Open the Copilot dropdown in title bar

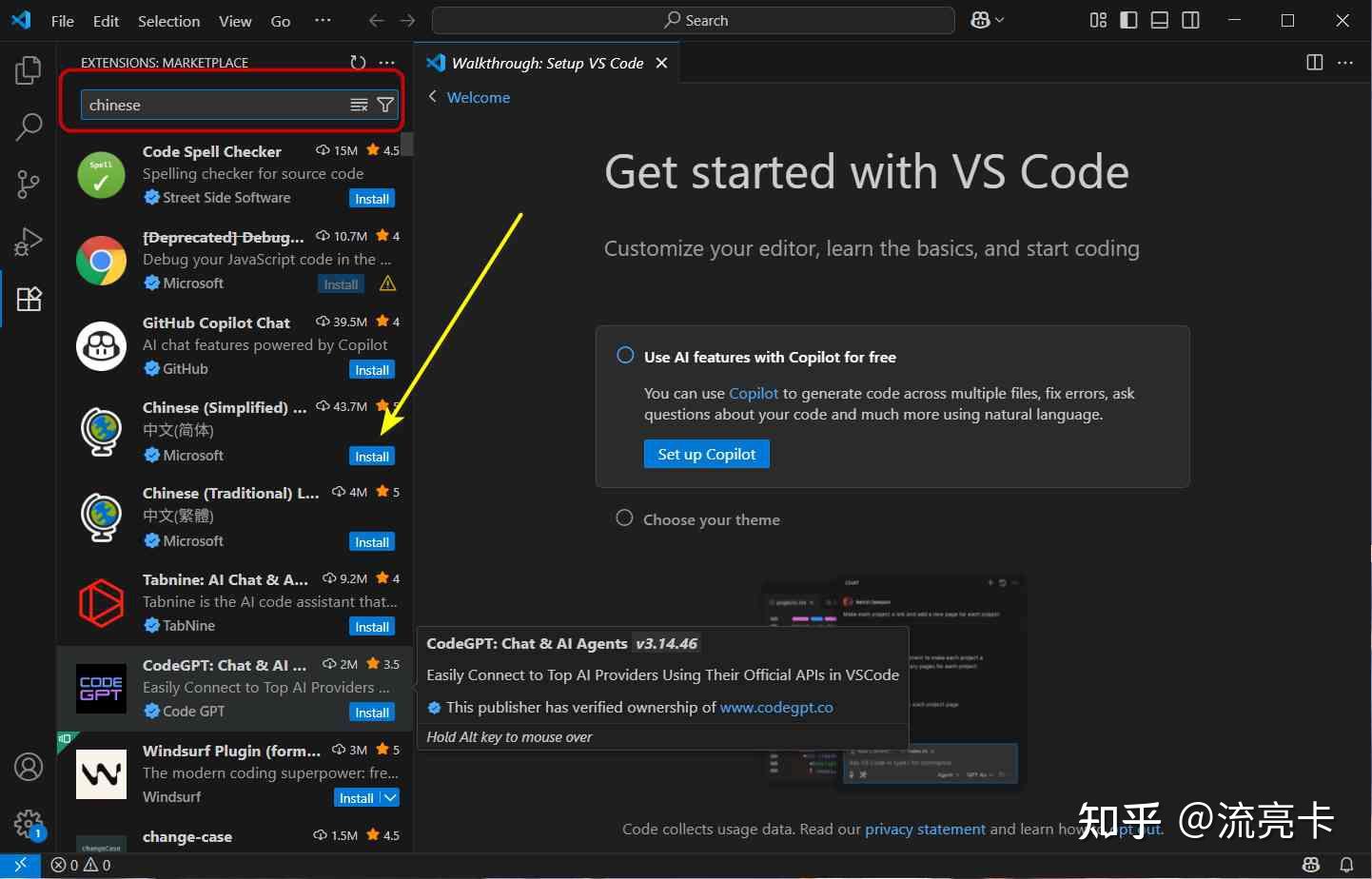point(988,20)
